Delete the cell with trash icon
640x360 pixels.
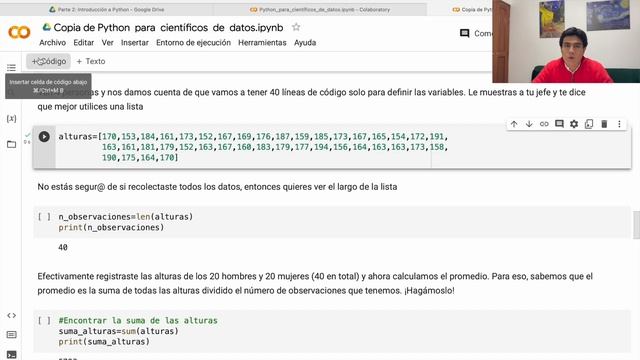604,124
